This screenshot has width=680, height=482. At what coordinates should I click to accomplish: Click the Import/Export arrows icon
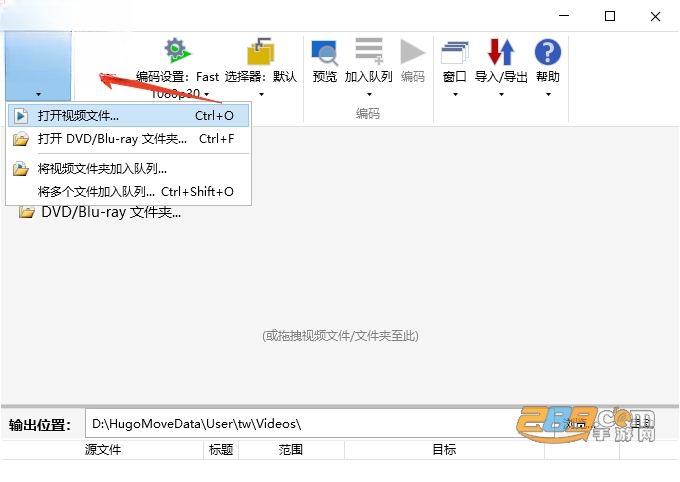tap(501, 52)
